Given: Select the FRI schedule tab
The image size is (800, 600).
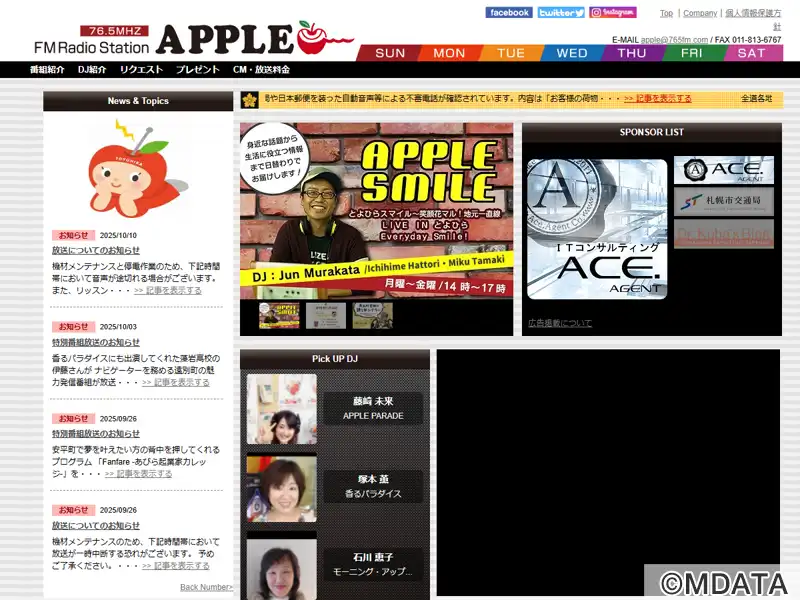Looking at the screenshot, I should click(x=691, y=53).
